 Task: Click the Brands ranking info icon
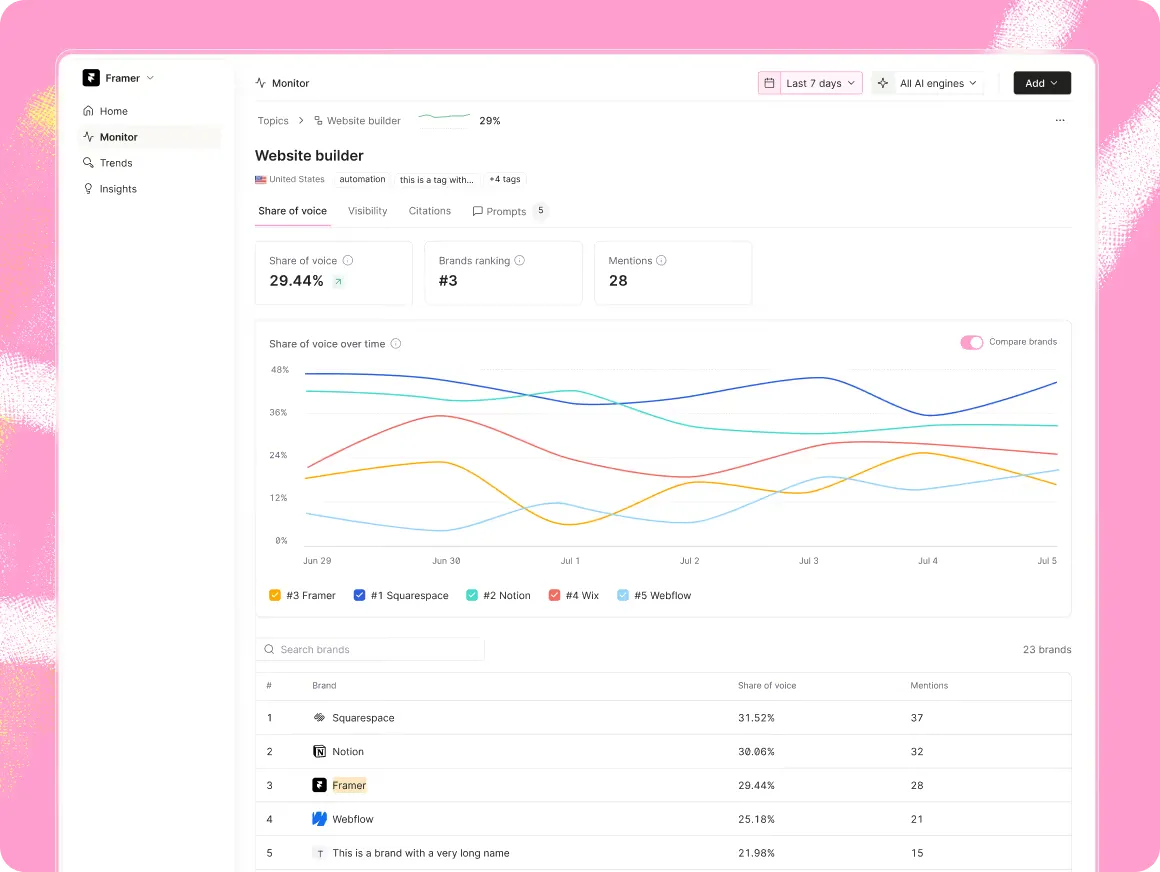519,260
